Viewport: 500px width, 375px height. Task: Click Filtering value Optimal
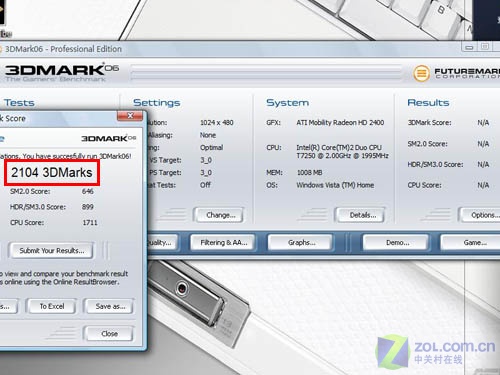click(212, 147)
